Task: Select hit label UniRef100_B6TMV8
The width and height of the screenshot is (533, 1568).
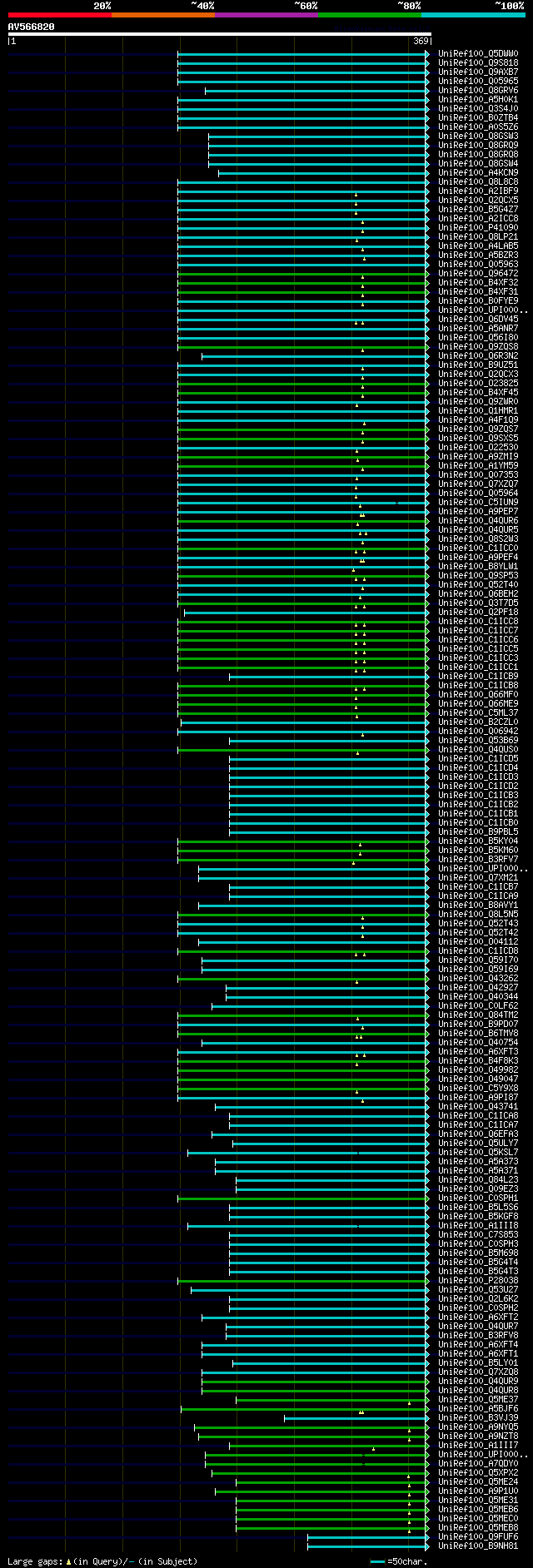Action: point(478,1033)
